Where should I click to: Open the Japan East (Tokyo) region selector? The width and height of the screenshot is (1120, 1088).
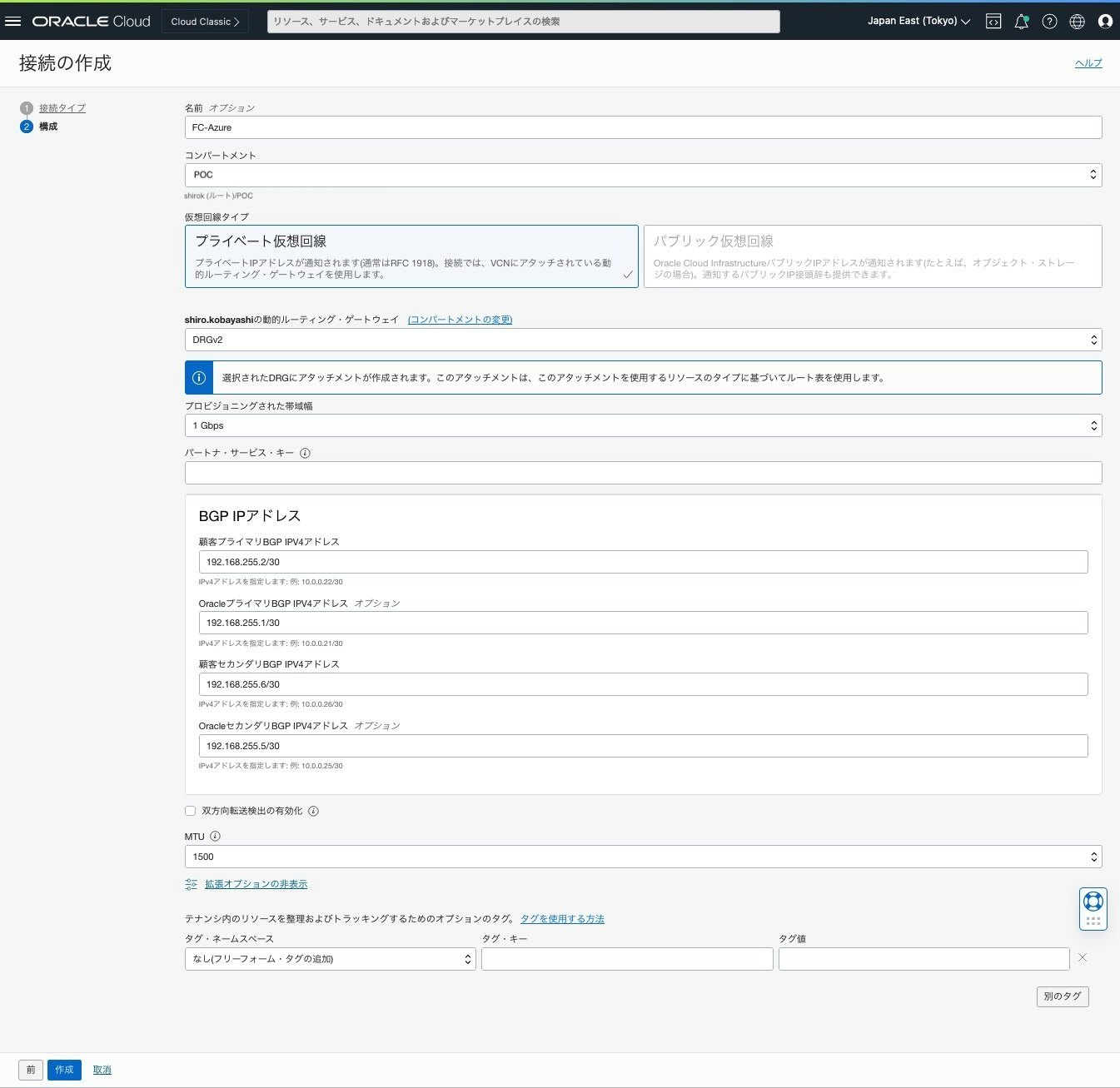point(918,22)
